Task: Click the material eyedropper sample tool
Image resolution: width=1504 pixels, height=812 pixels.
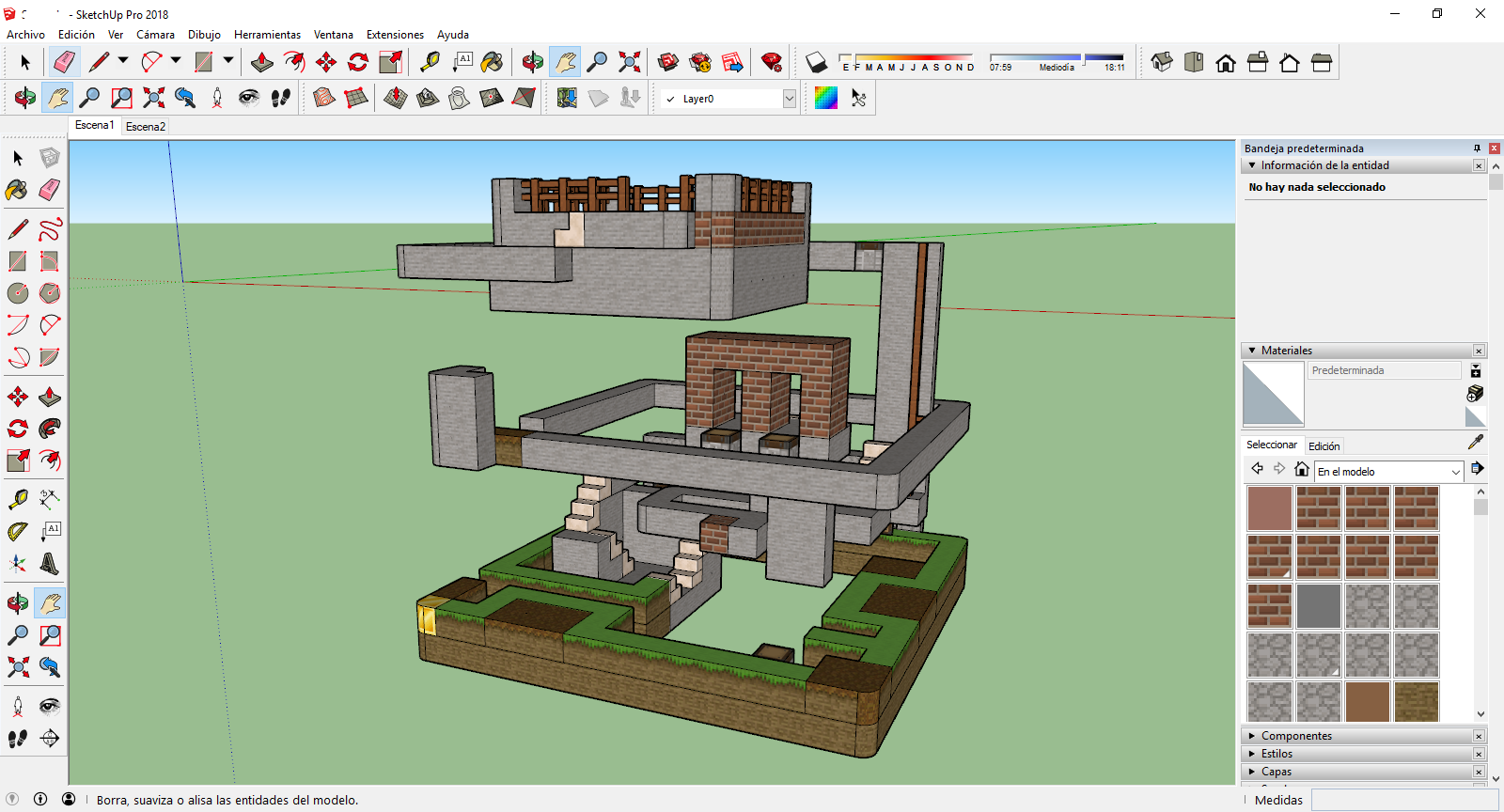Action: click(1476, 443)
